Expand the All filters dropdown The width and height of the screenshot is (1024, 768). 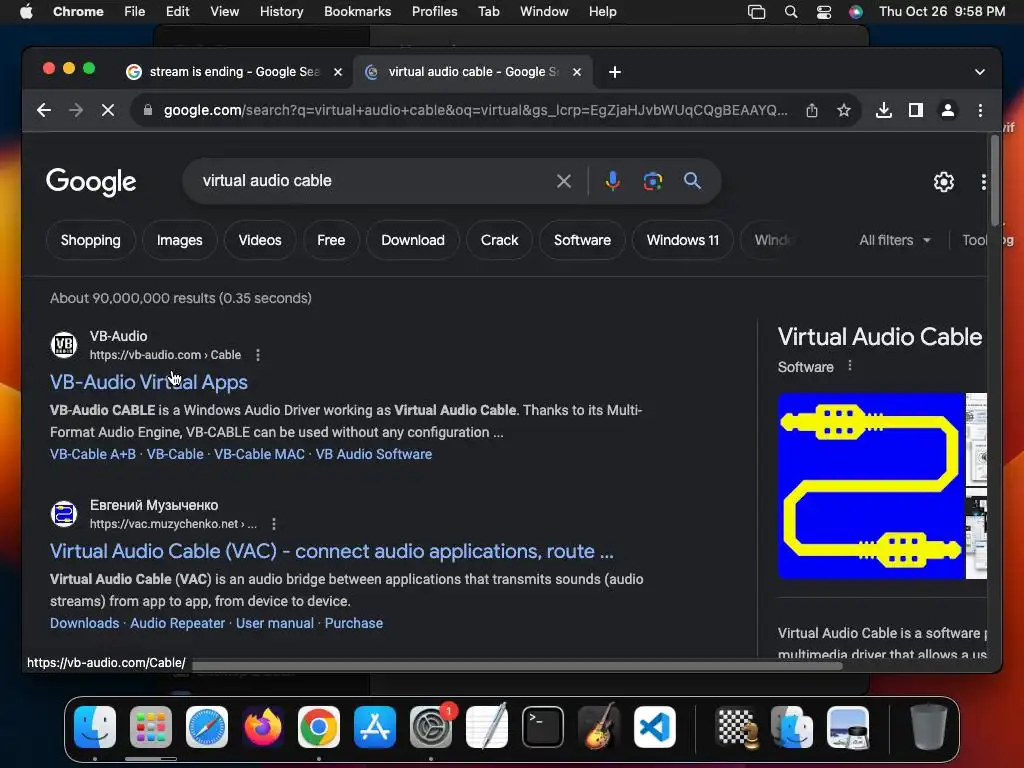click(894, 240)
